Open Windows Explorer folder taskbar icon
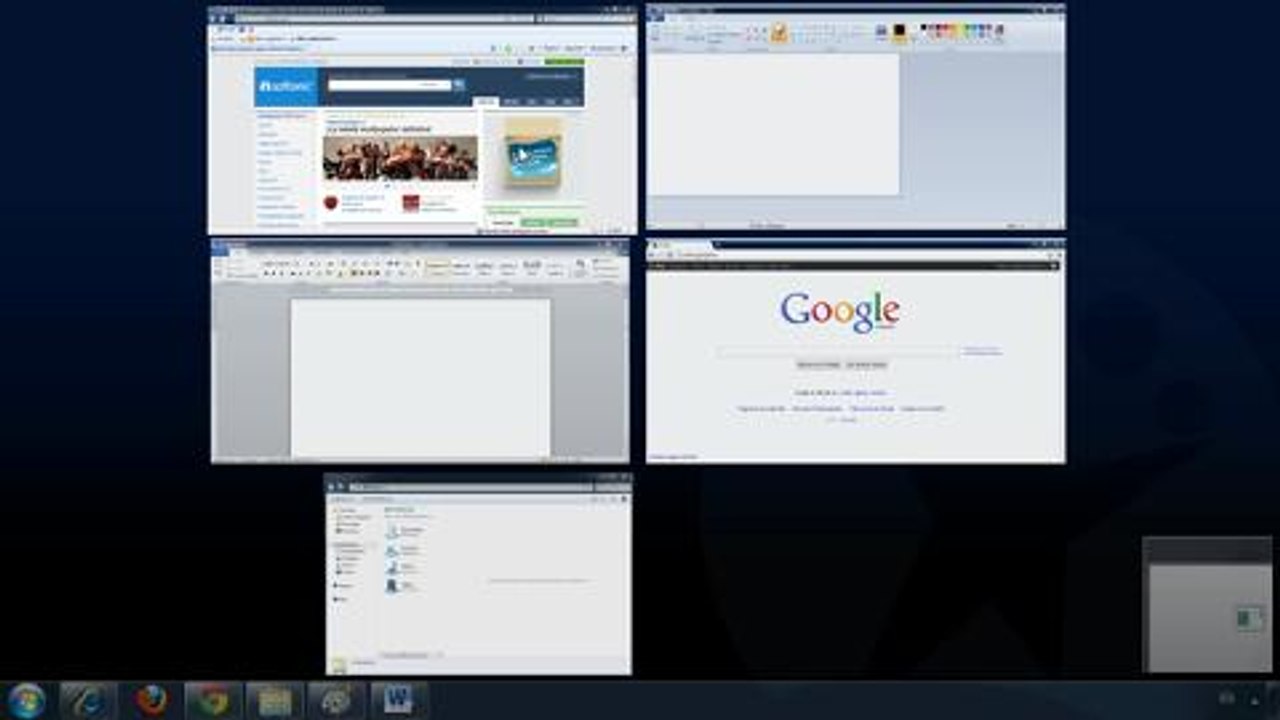Screen dimensions: 1280x720 pos(275,701)
